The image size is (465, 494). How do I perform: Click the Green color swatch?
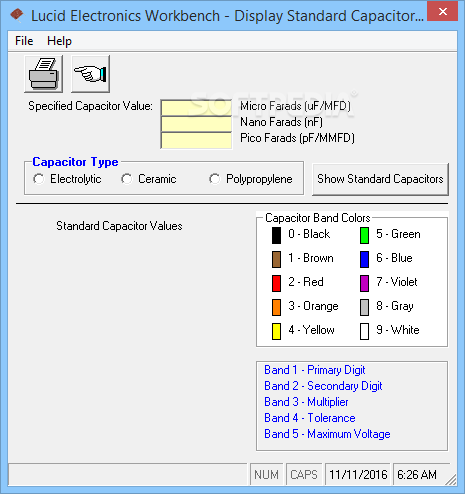click(x=364, y=235)
